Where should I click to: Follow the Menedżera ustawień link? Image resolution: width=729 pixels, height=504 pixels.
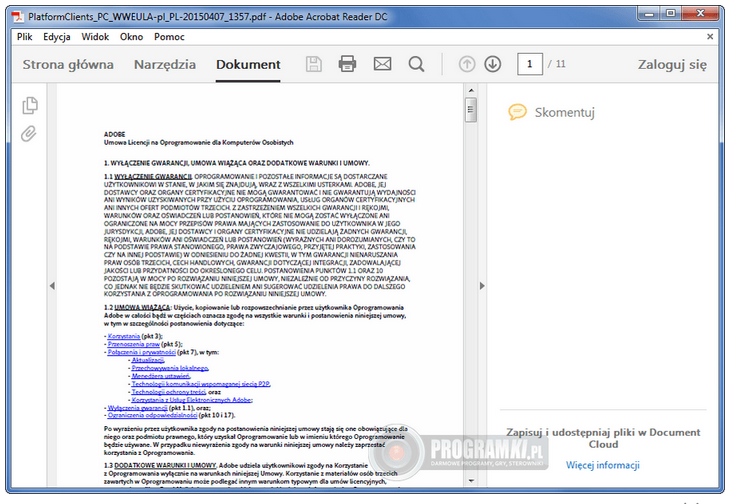pos(161,376)
